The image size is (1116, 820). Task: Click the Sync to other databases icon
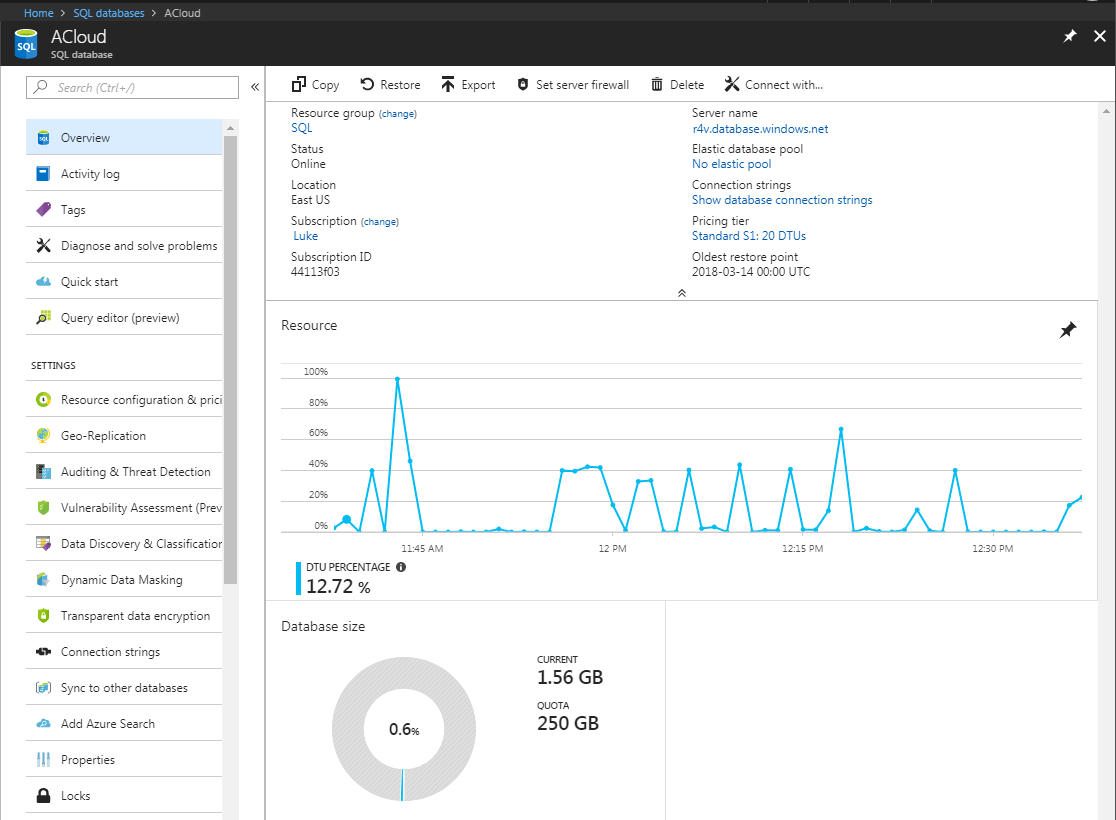pos(43,688)
